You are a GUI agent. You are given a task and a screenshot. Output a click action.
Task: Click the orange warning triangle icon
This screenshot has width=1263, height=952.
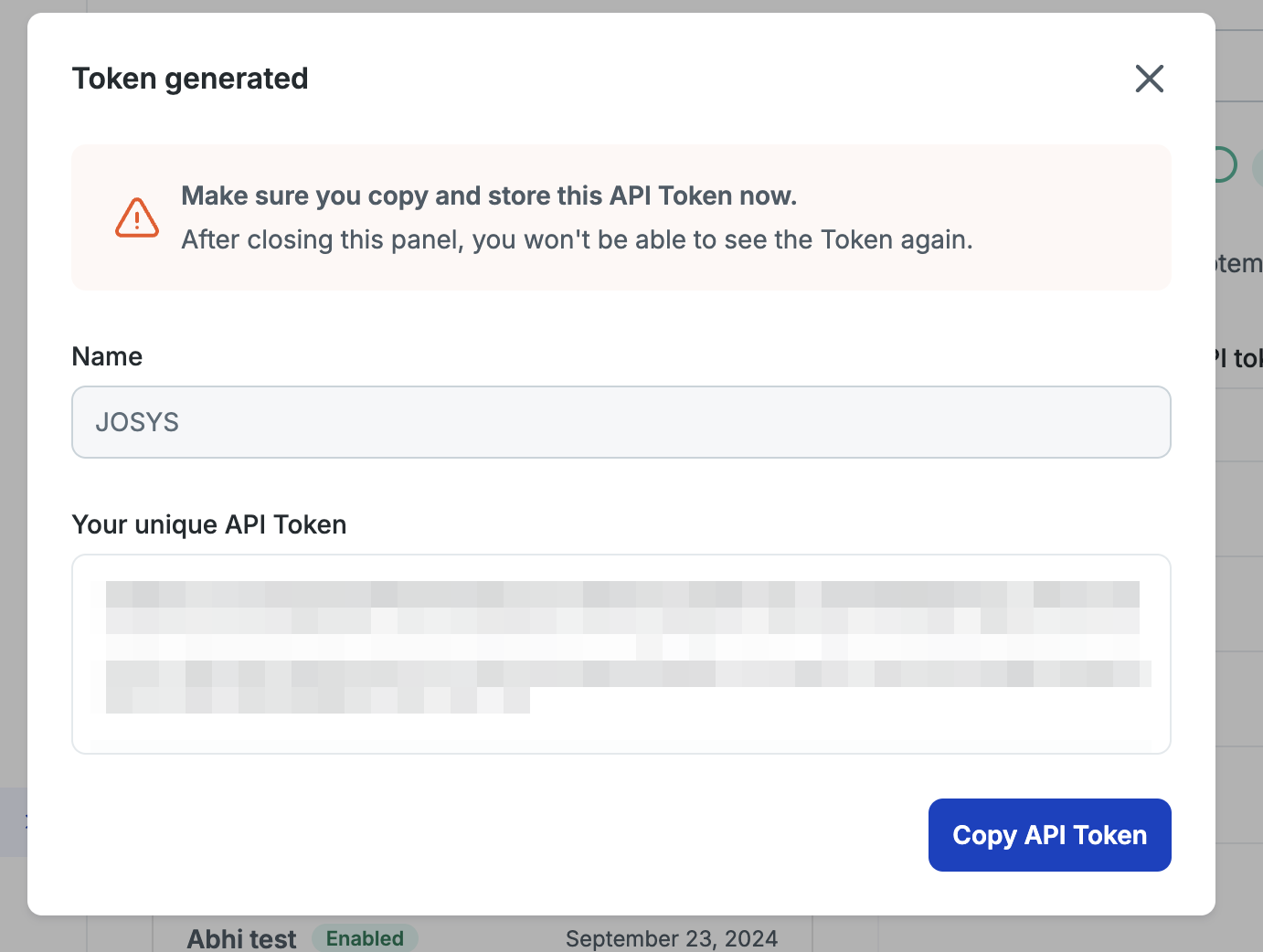(137, 217)
